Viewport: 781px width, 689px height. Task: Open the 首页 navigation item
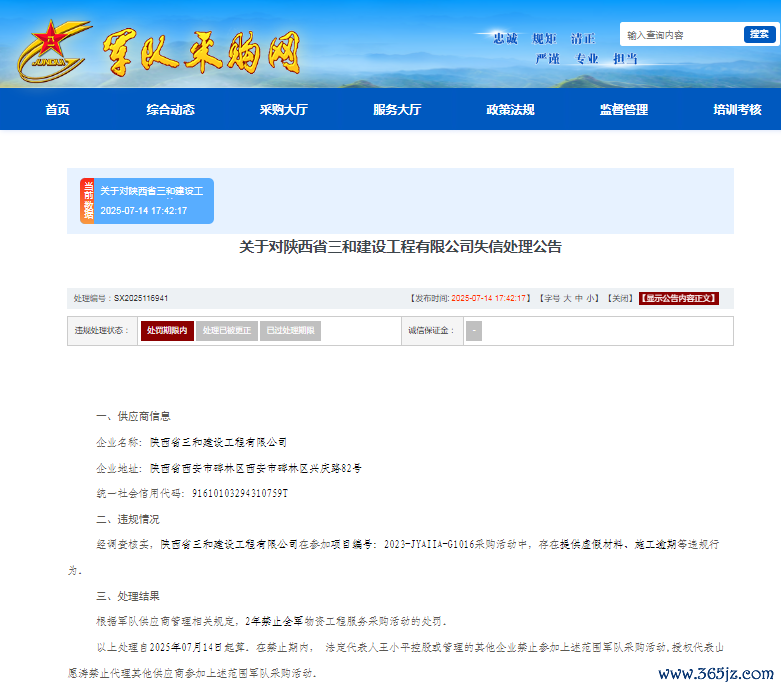[57, 110]
